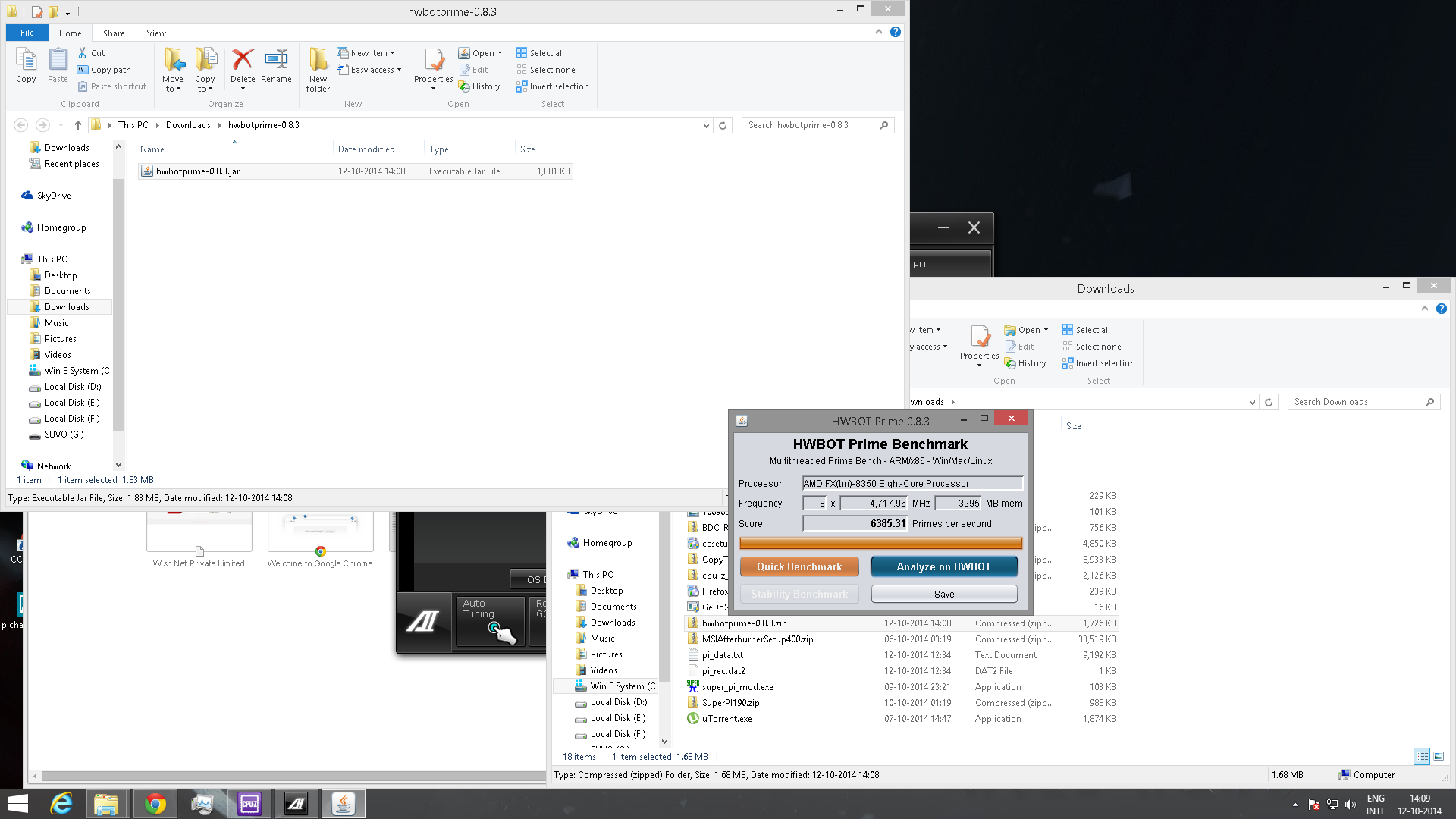This screenshot has height=819, width=1456.
Task: Click the Cut scissors icon
Action: pos(83,53)
